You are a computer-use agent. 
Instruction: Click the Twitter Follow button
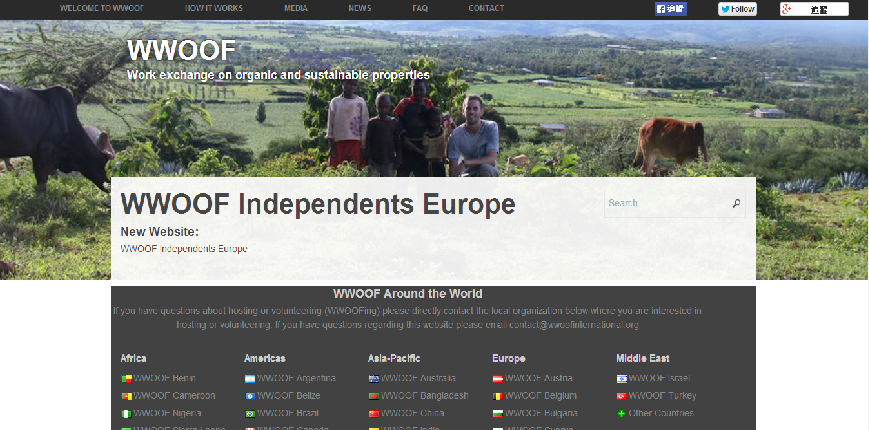(x=737, y=9)
